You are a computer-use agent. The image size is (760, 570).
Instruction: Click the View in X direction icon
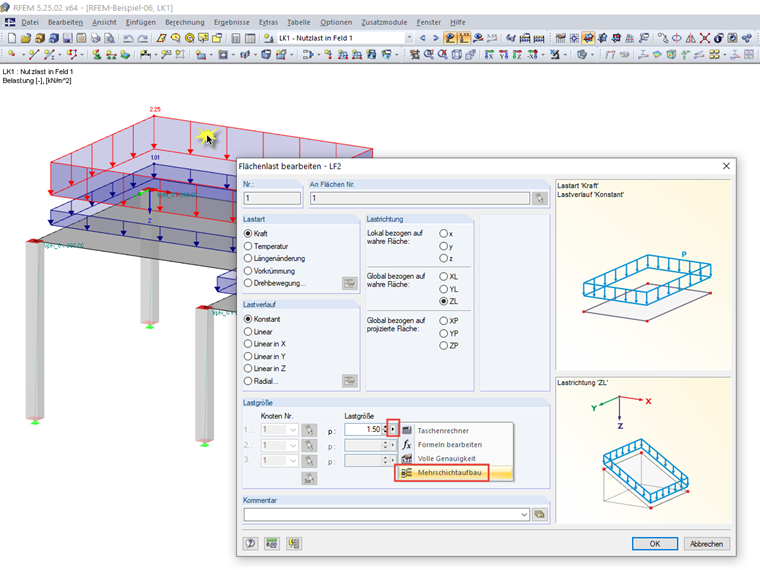click(490, 55)
